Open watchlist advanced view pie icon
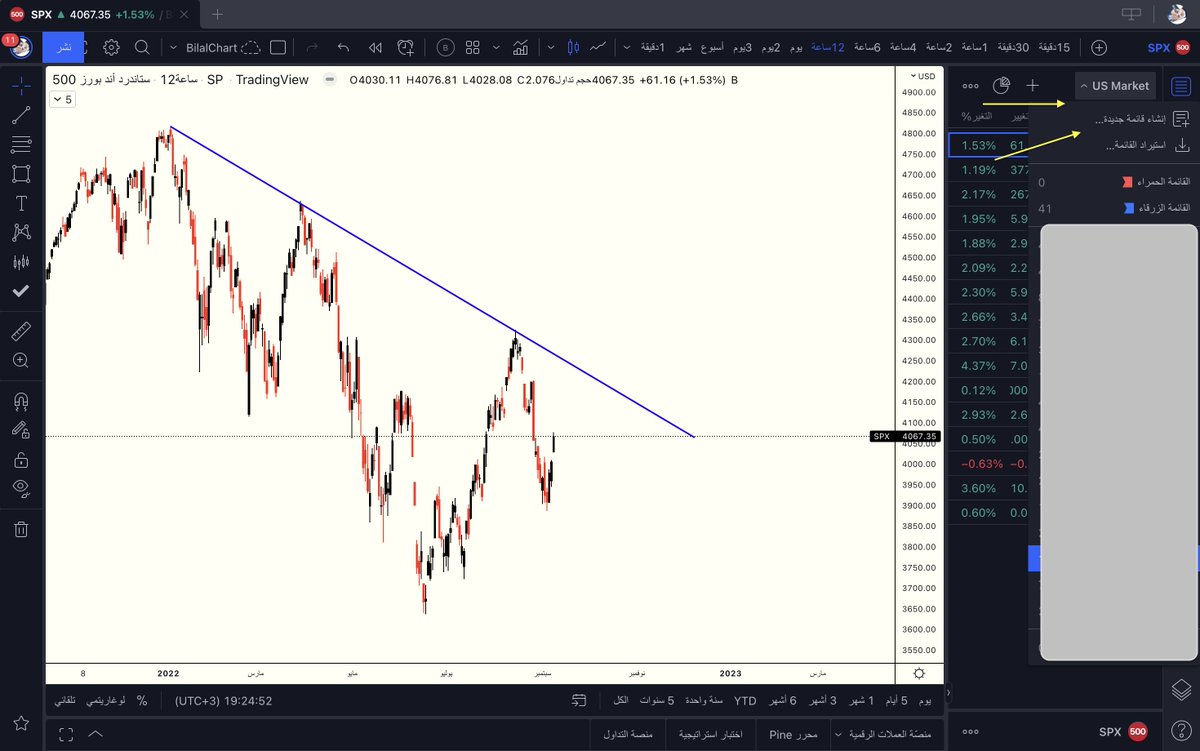 [1002, 86]
